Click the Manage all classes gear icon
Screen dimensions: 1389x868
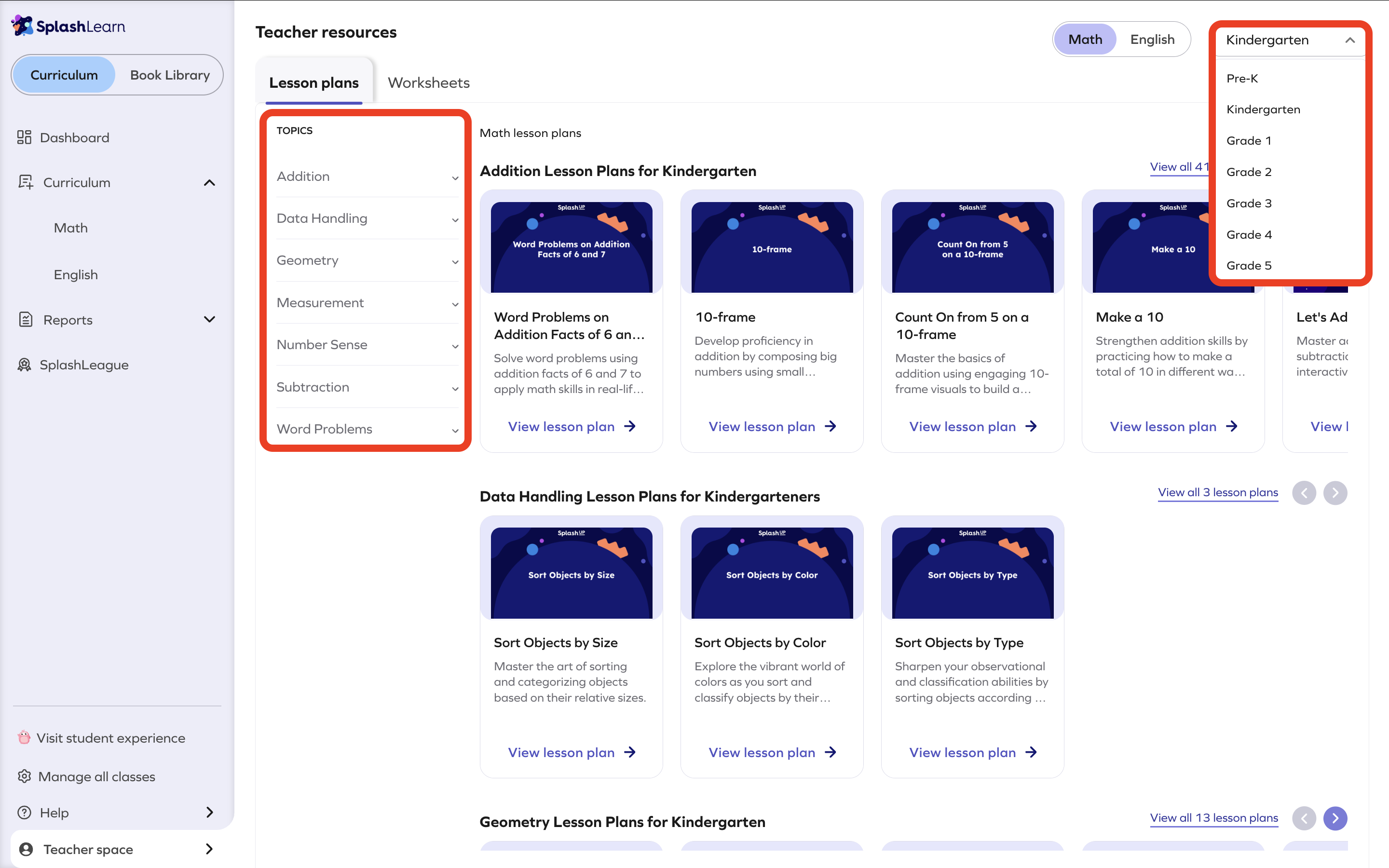coord(24,776)
